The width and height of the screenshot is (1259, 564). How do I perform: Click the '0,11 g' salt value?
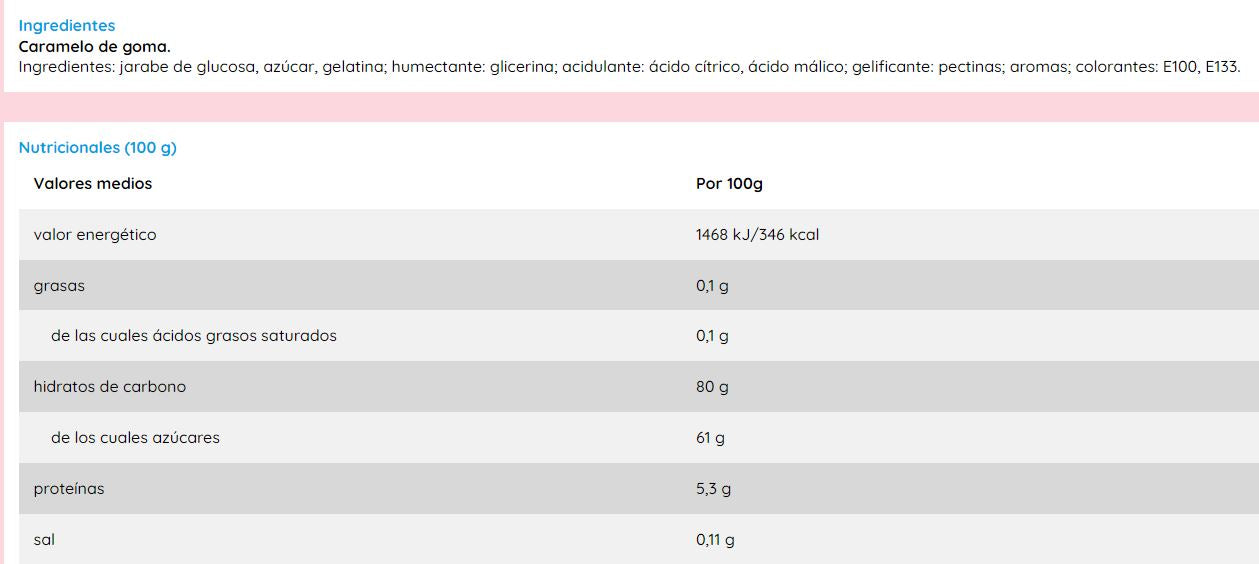pyautogui.click(x=715, y=540)
